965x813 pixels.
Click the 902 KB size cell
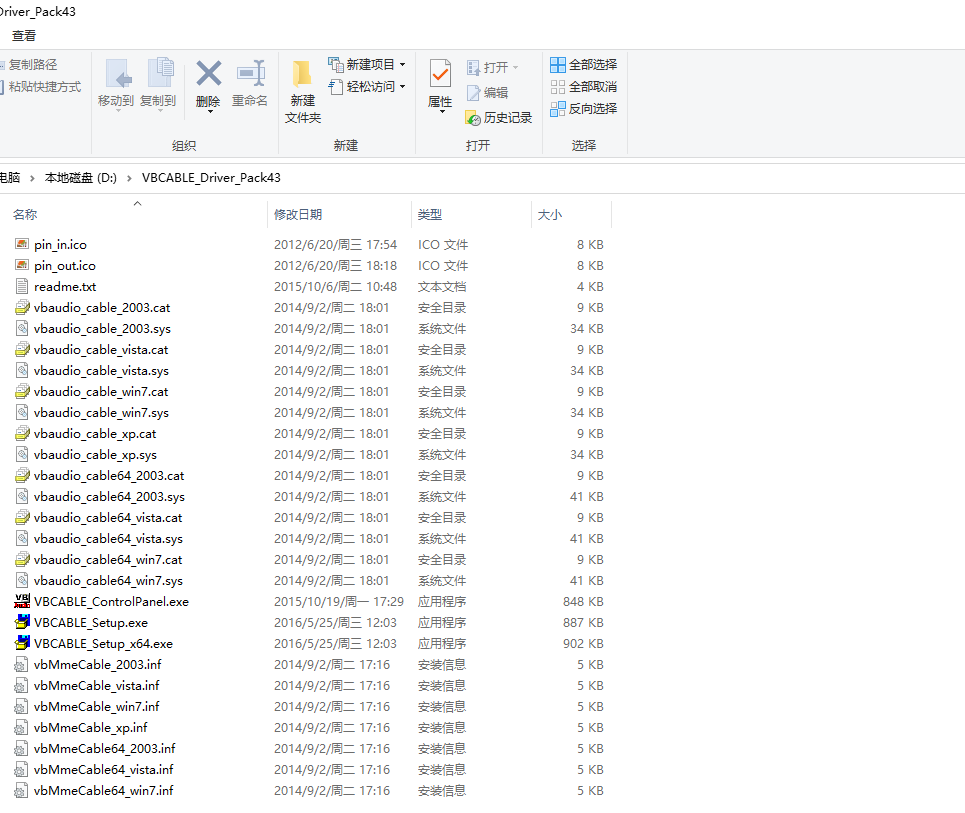(583, 643)
